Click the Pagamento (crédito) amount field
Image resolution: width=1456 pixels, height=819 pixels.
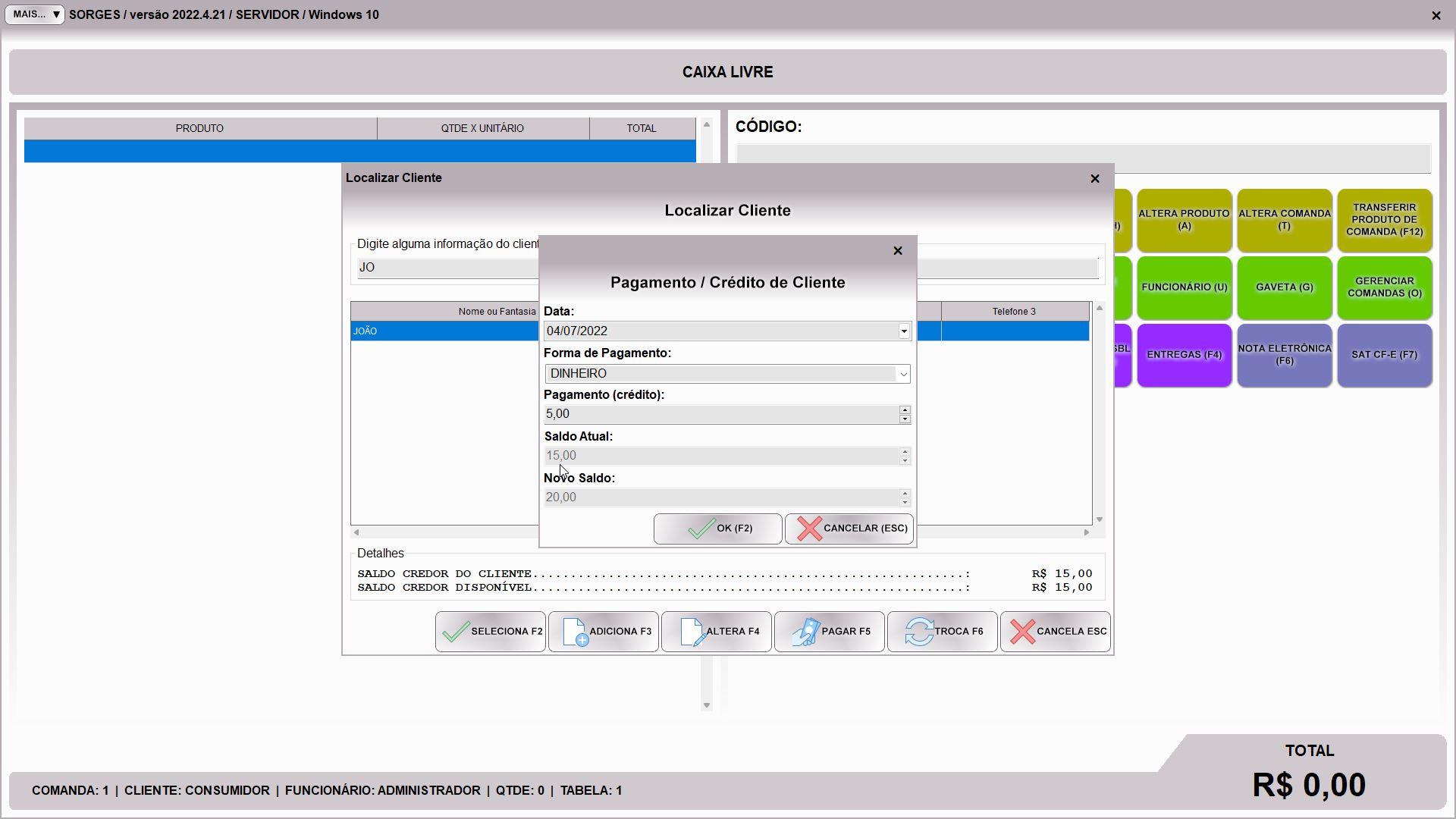720,414
